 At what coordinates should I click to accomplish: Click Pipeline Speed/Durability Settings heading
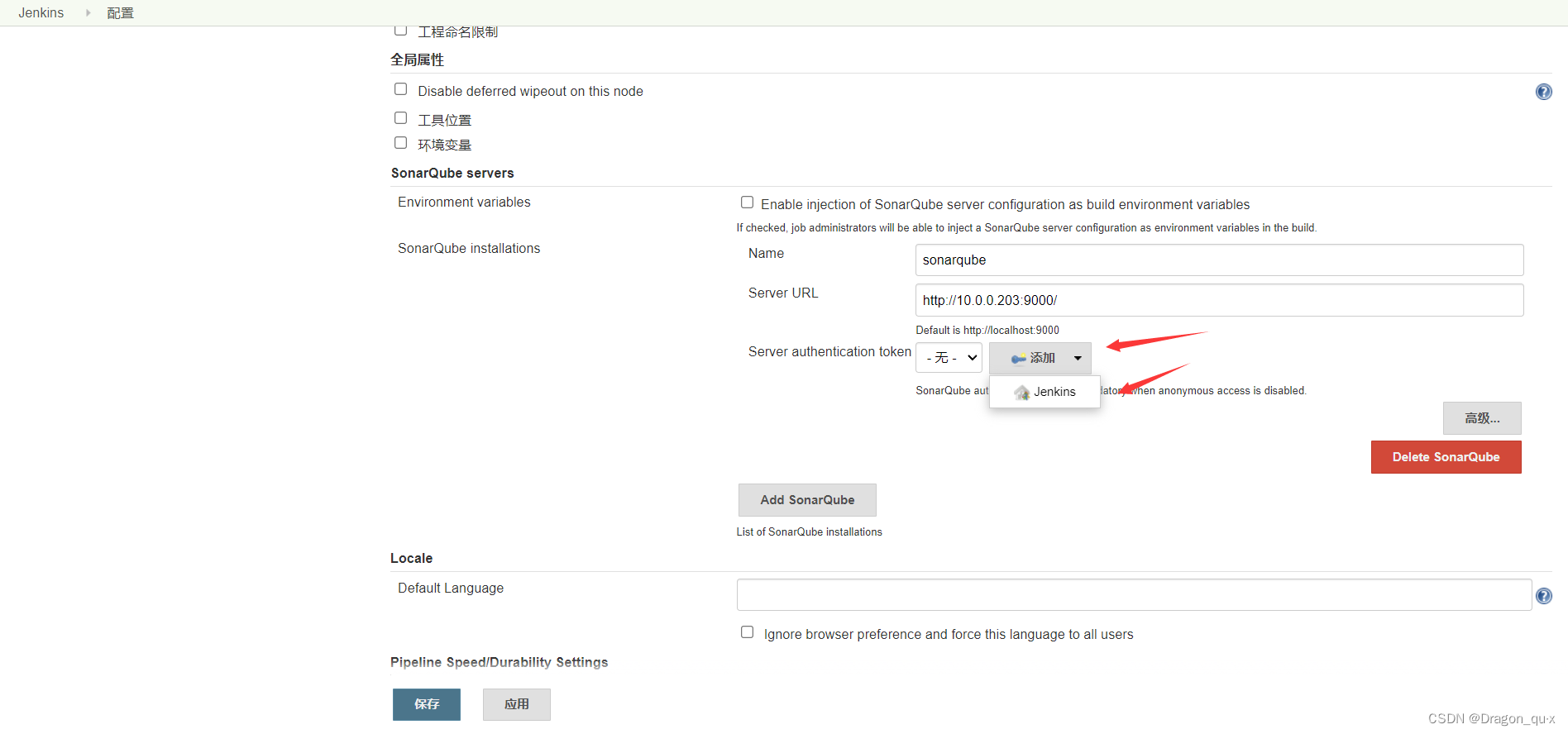[499, 662]
